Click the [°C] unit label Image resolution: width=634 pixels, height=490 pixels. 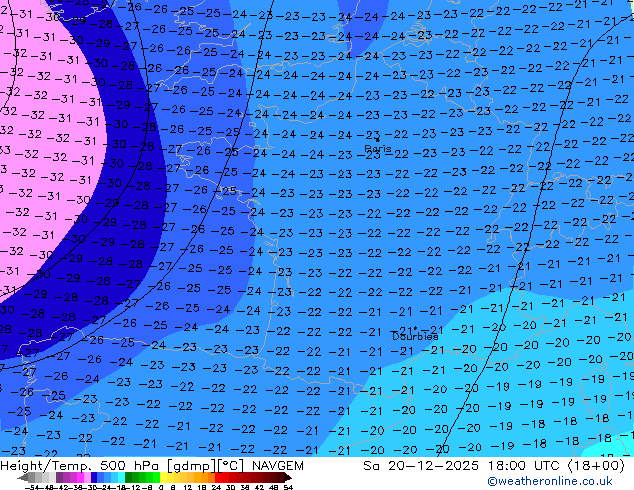230,466
